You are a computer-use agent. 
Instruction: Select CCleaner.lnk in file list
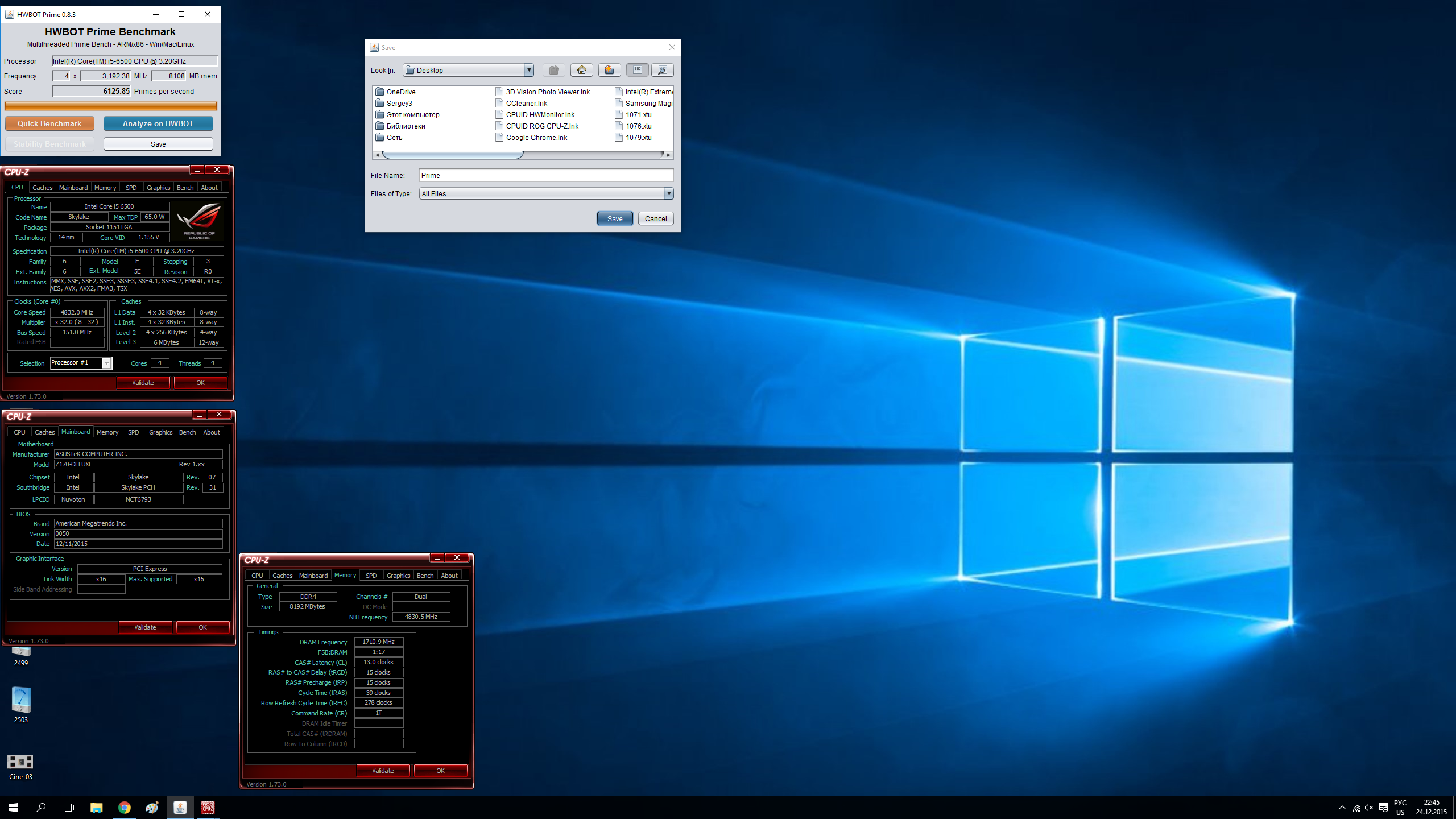click(521, 103)
